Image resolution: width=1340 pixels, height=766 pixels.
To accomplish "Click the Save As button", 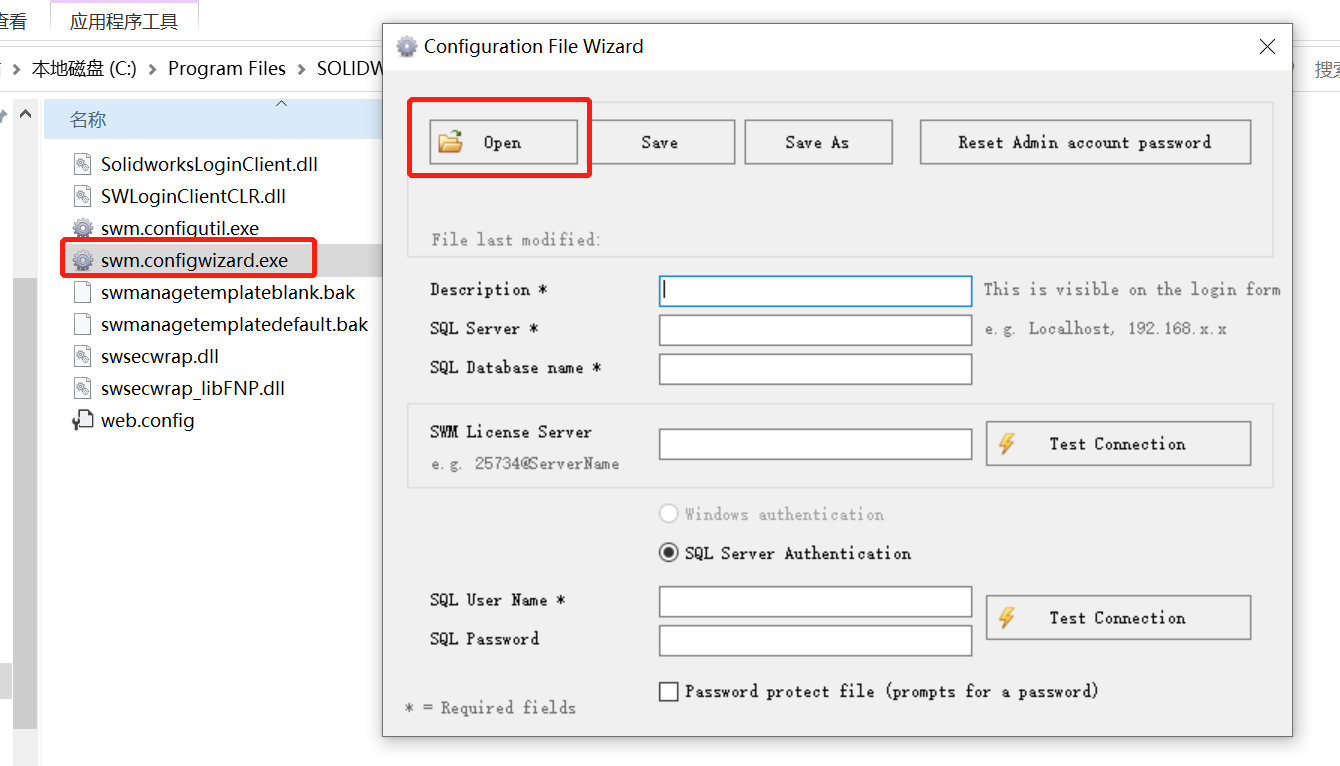I will coord(818,142).
